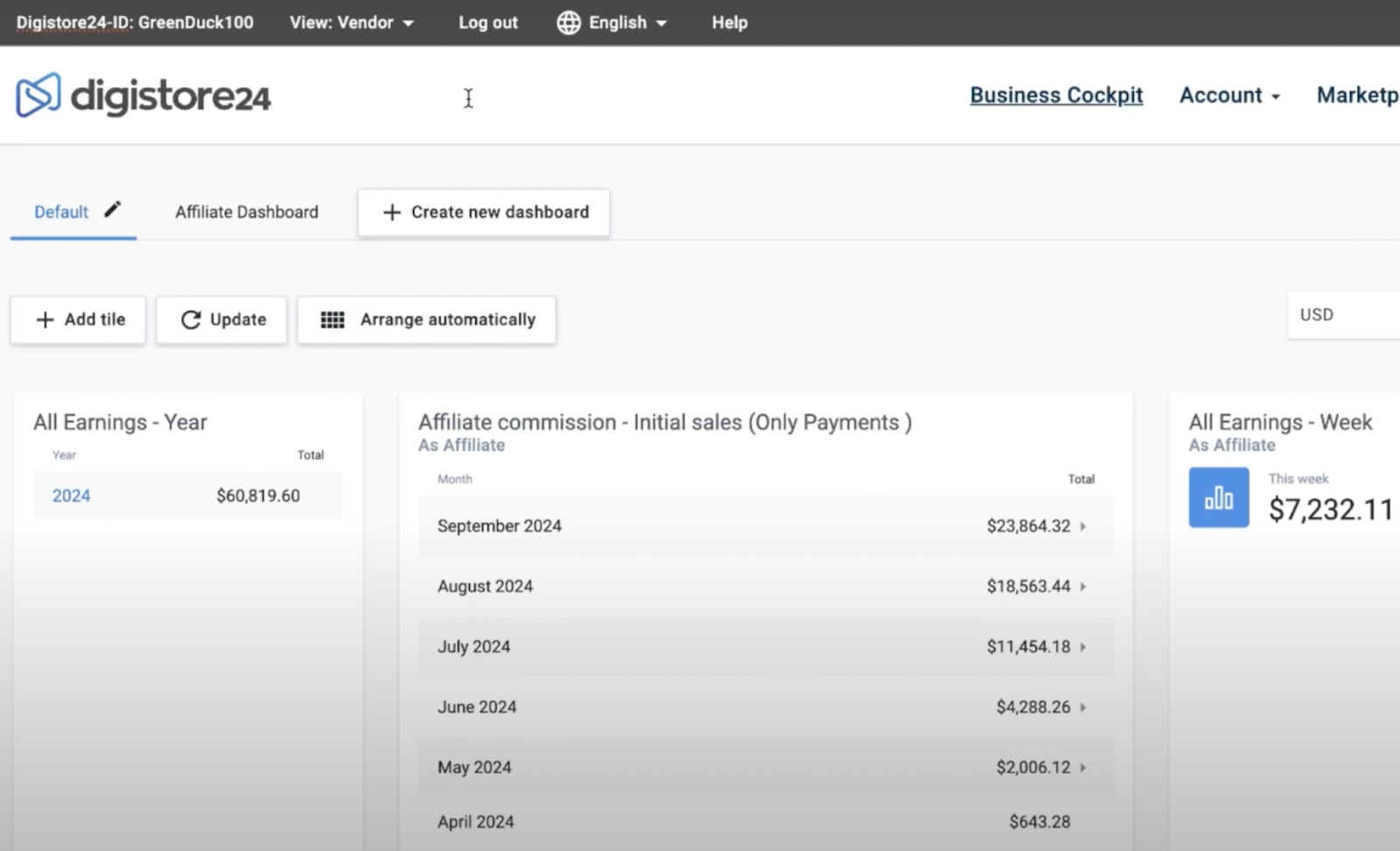Screen dimensions: 1400x851
Task: Click the $60,819.60 yearly total
Action: tap(258, 496)
